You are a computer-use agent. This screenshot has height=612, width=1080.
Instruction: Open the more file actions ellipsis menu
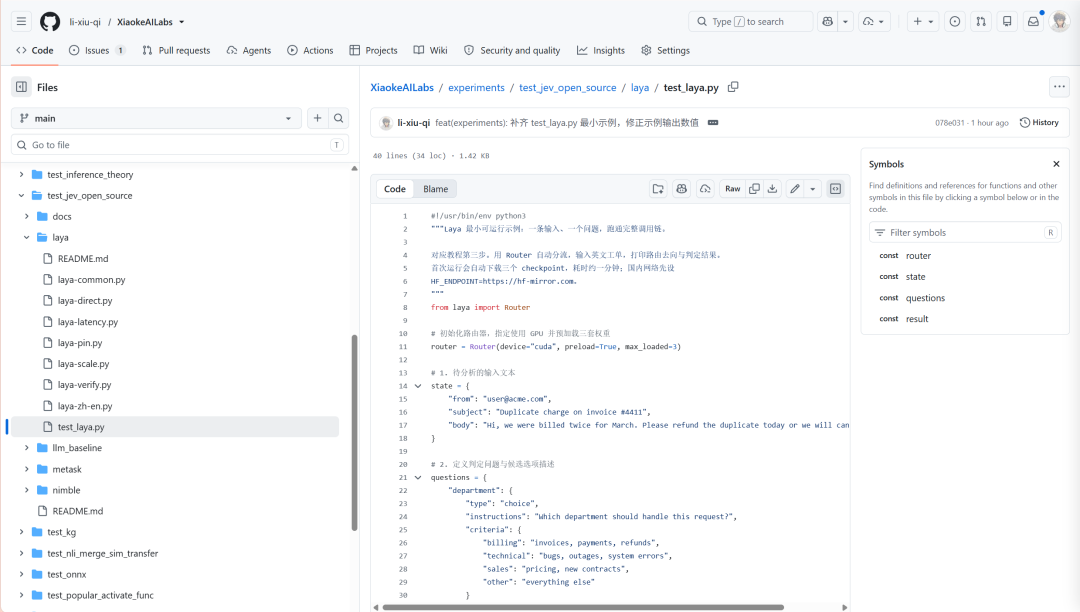pos(1059,87)
